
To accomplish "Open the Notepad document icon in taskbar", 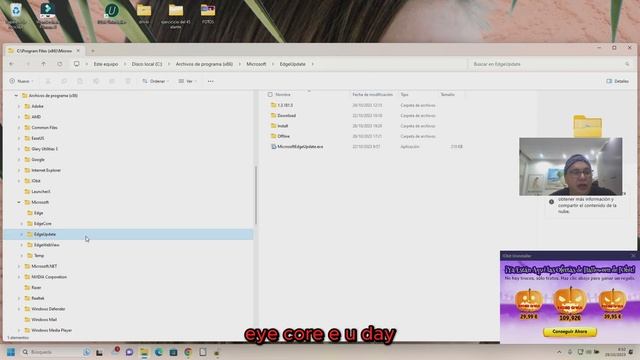I will 203,352.
